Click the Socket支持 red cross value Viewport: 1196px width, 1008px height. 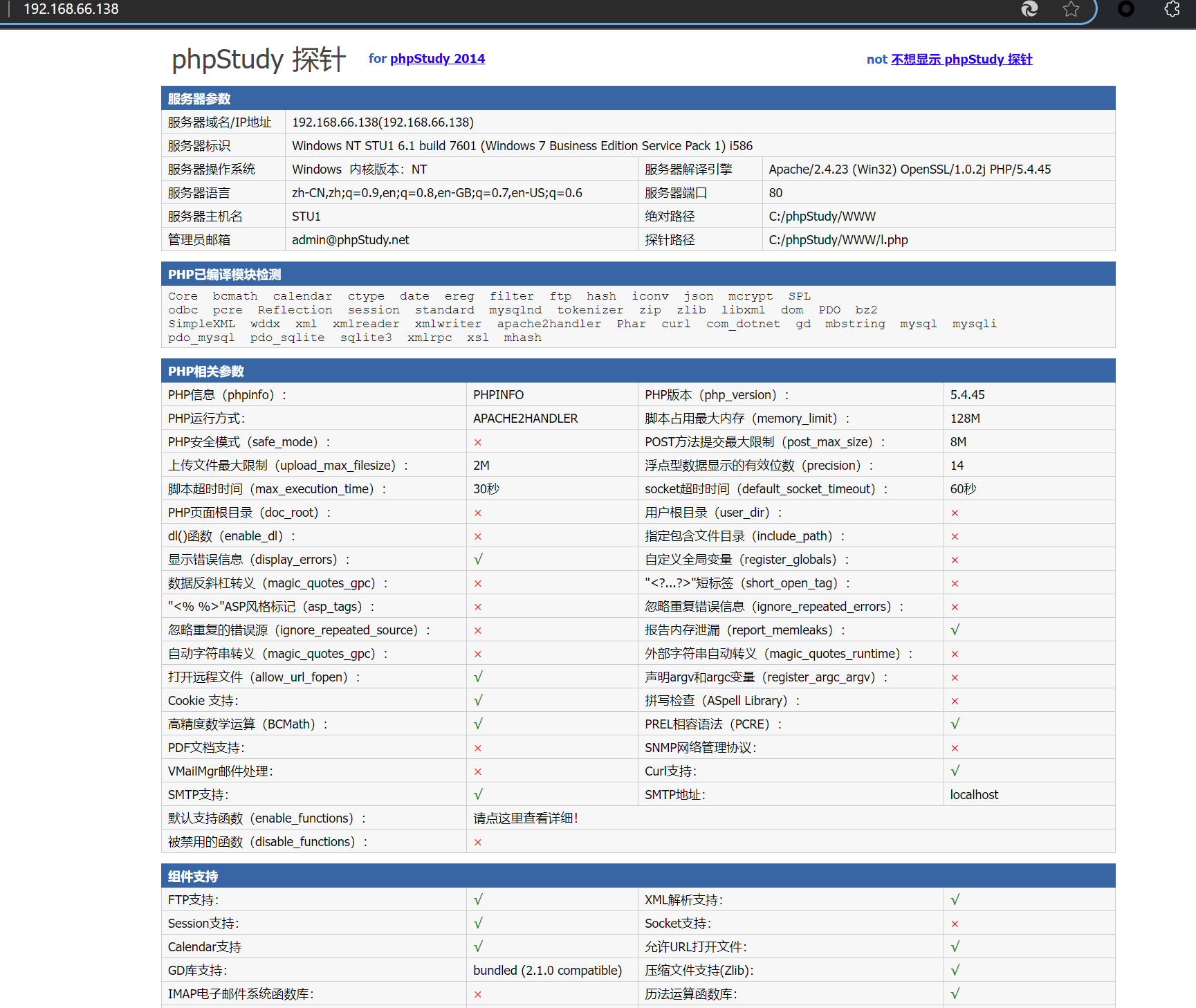coord(955,924)
